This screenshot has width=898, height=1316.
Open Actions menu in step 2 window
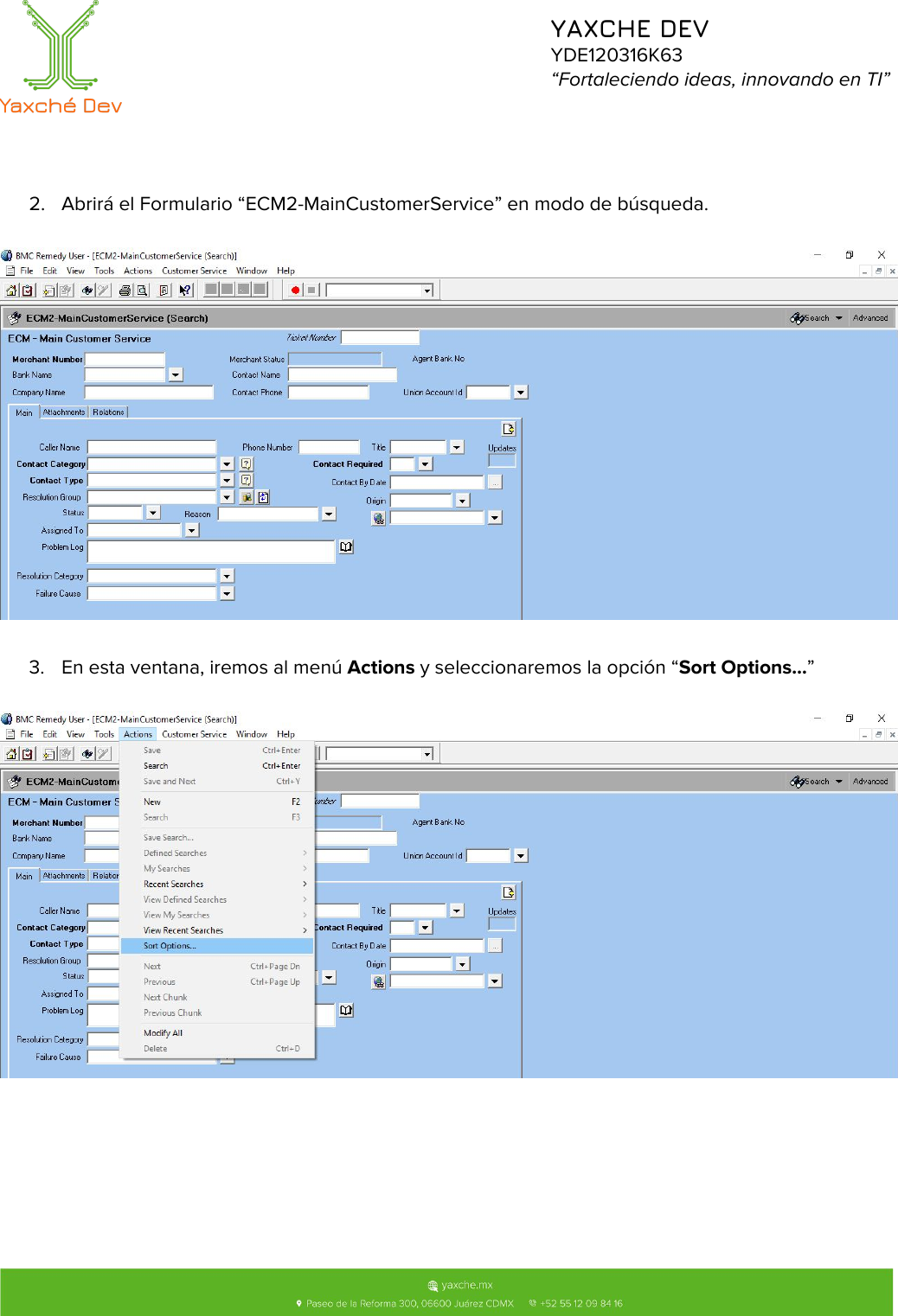tap(138, 271)
